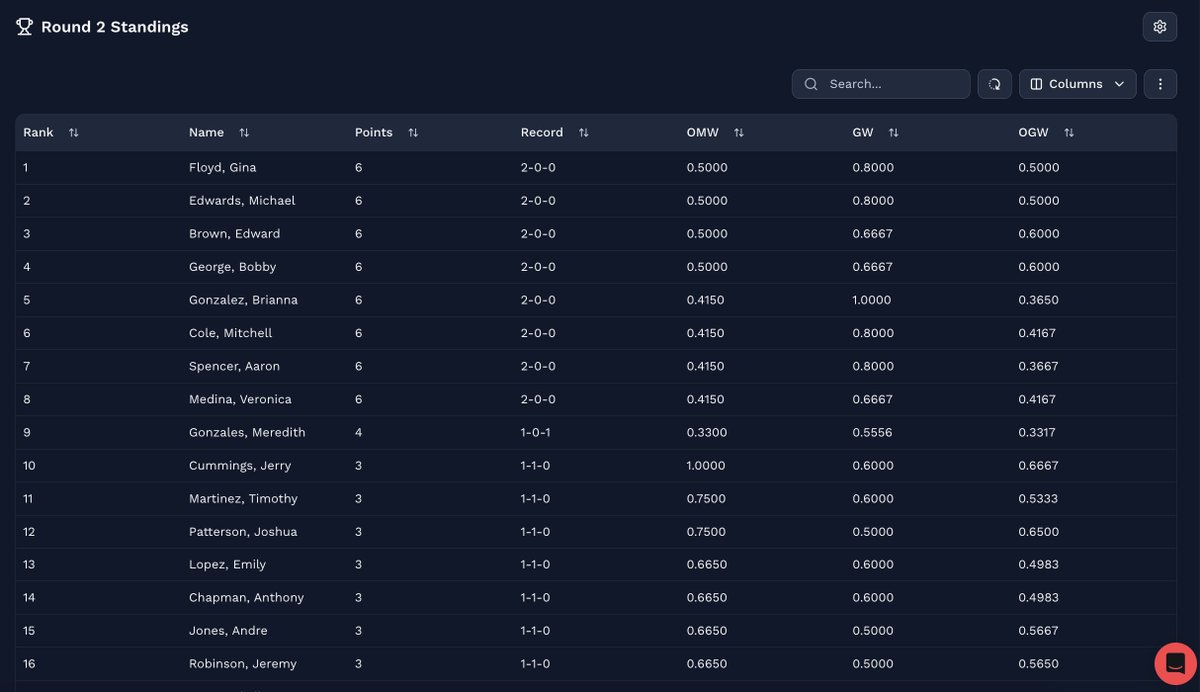Select the Medina, Veronica name cell
This screenshot has width=1200, height=692.
pyautogui.click(x=240, y=399)
